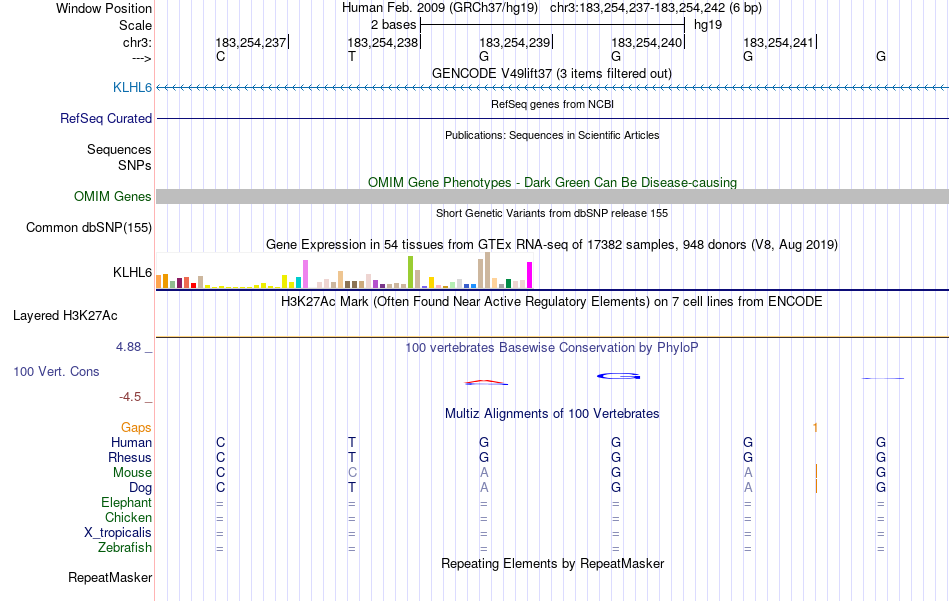This screenshot has width=950, height=601.
Task: Click the Window Position label
Action: [104, 8]
